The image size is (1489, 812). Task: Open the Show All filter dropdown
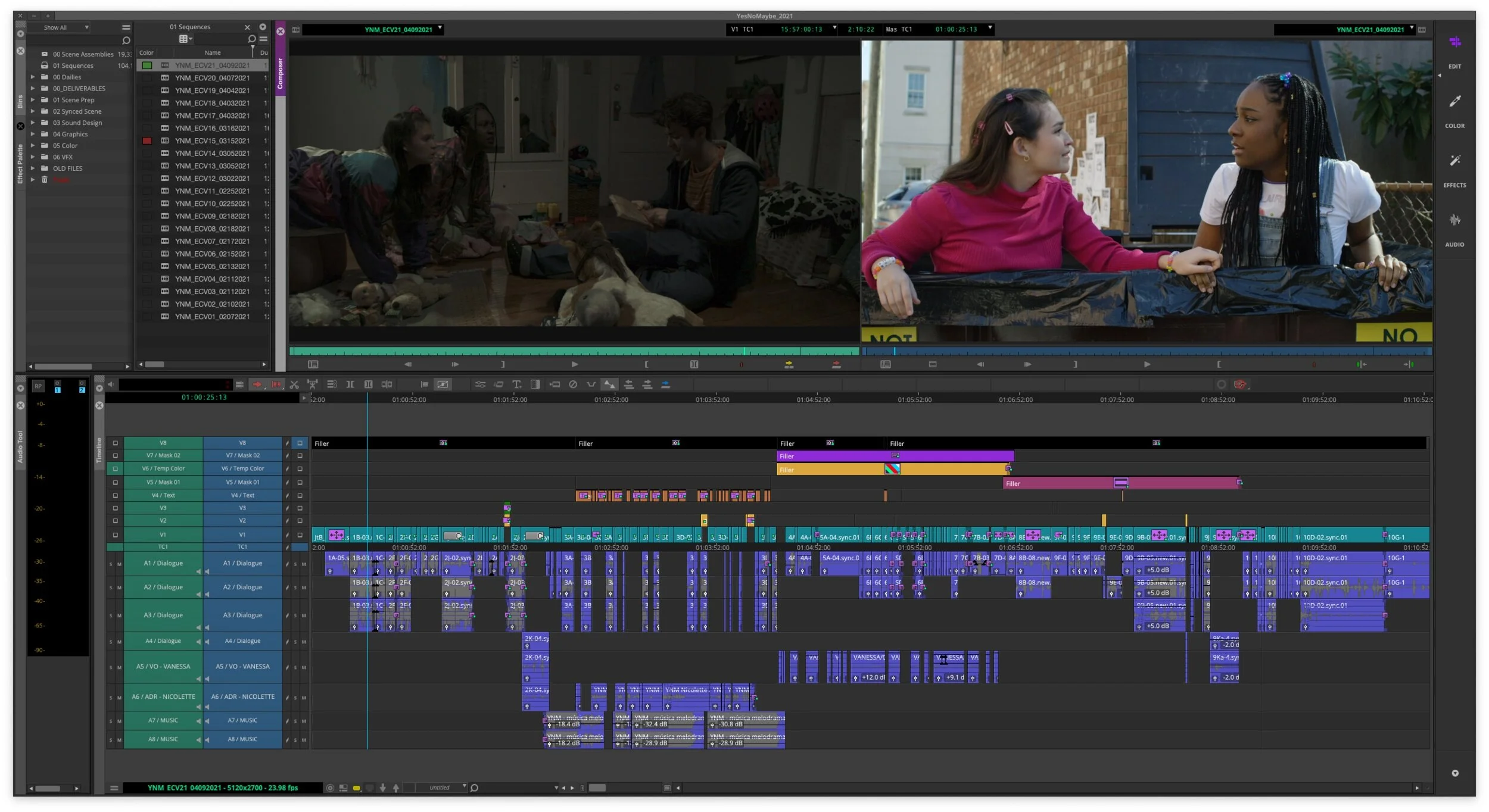[66, 27]
